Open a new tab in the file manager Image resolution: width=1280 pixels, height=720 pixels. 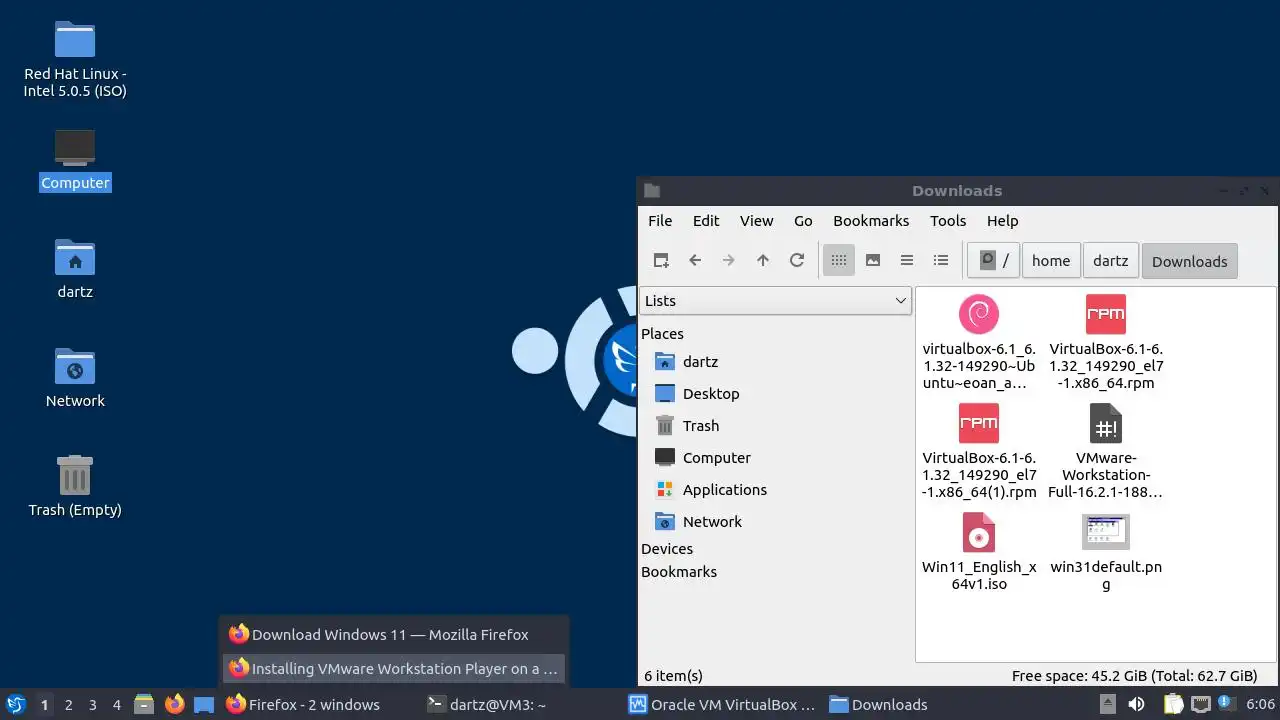[x=661, y=260]
